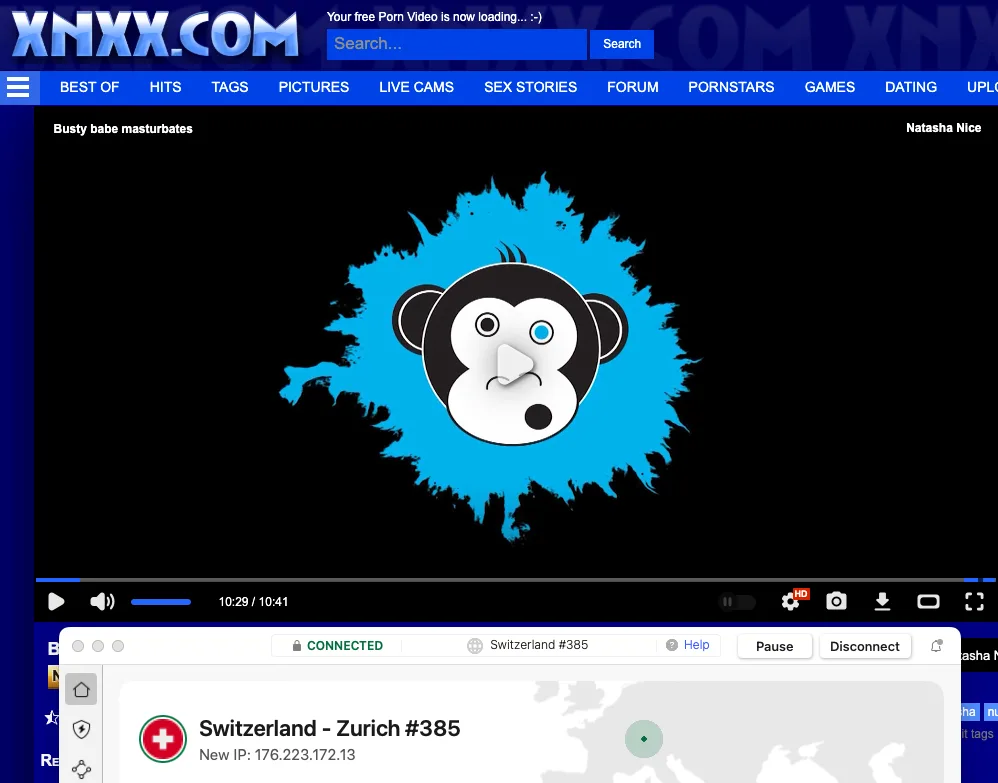Click the globe icon beside Switzerland #385
Viewport: 998px width, 783px height.
click(475, 645)
